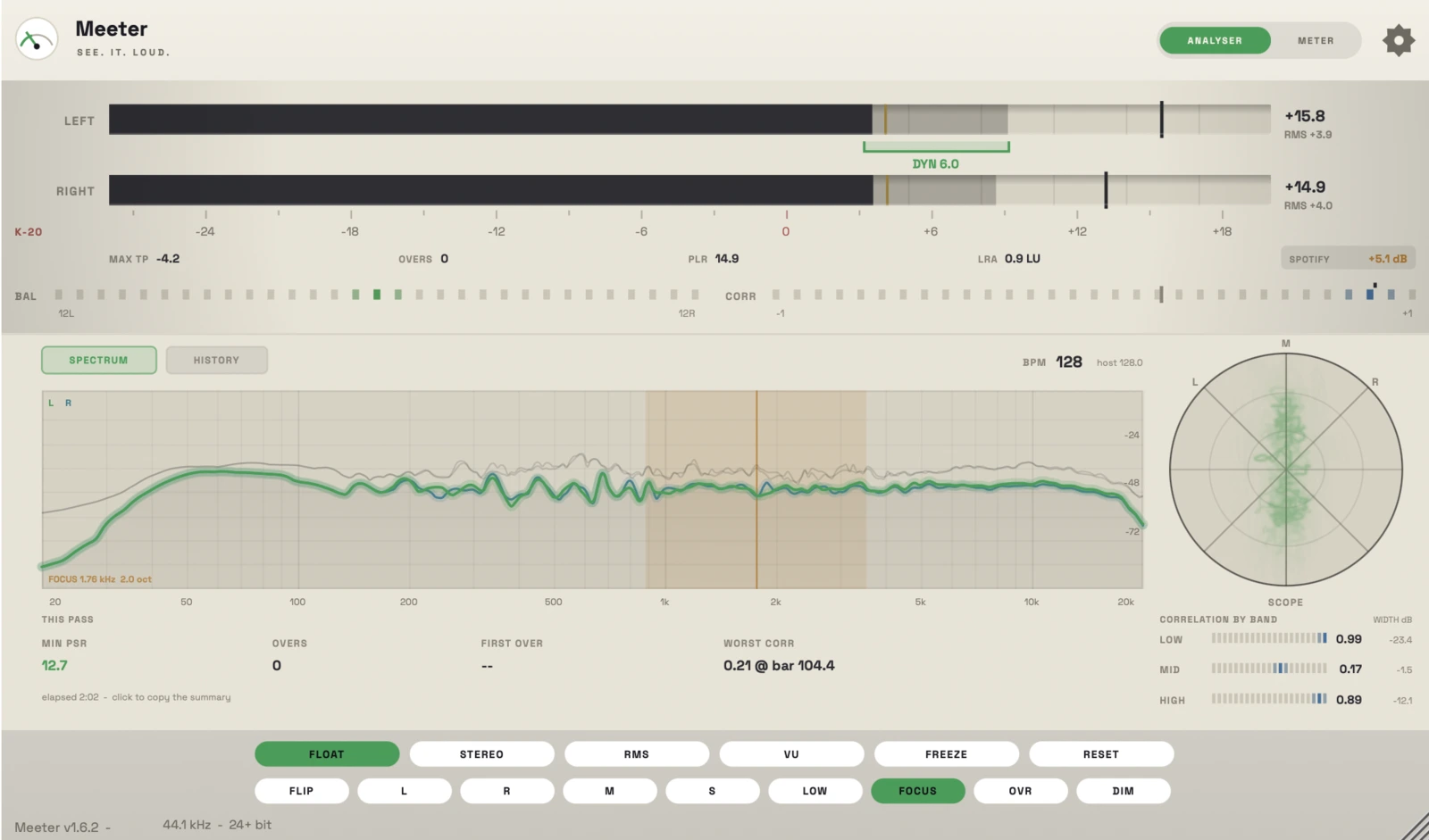Select the M (mid) button
Screen dimensions: 1429x840
pos(609,791)
